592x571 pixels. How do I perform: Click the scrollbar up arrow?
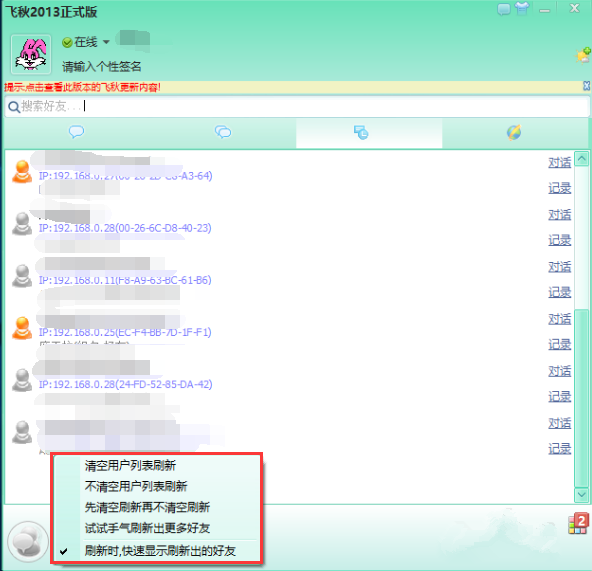click(x=582, y=159)
